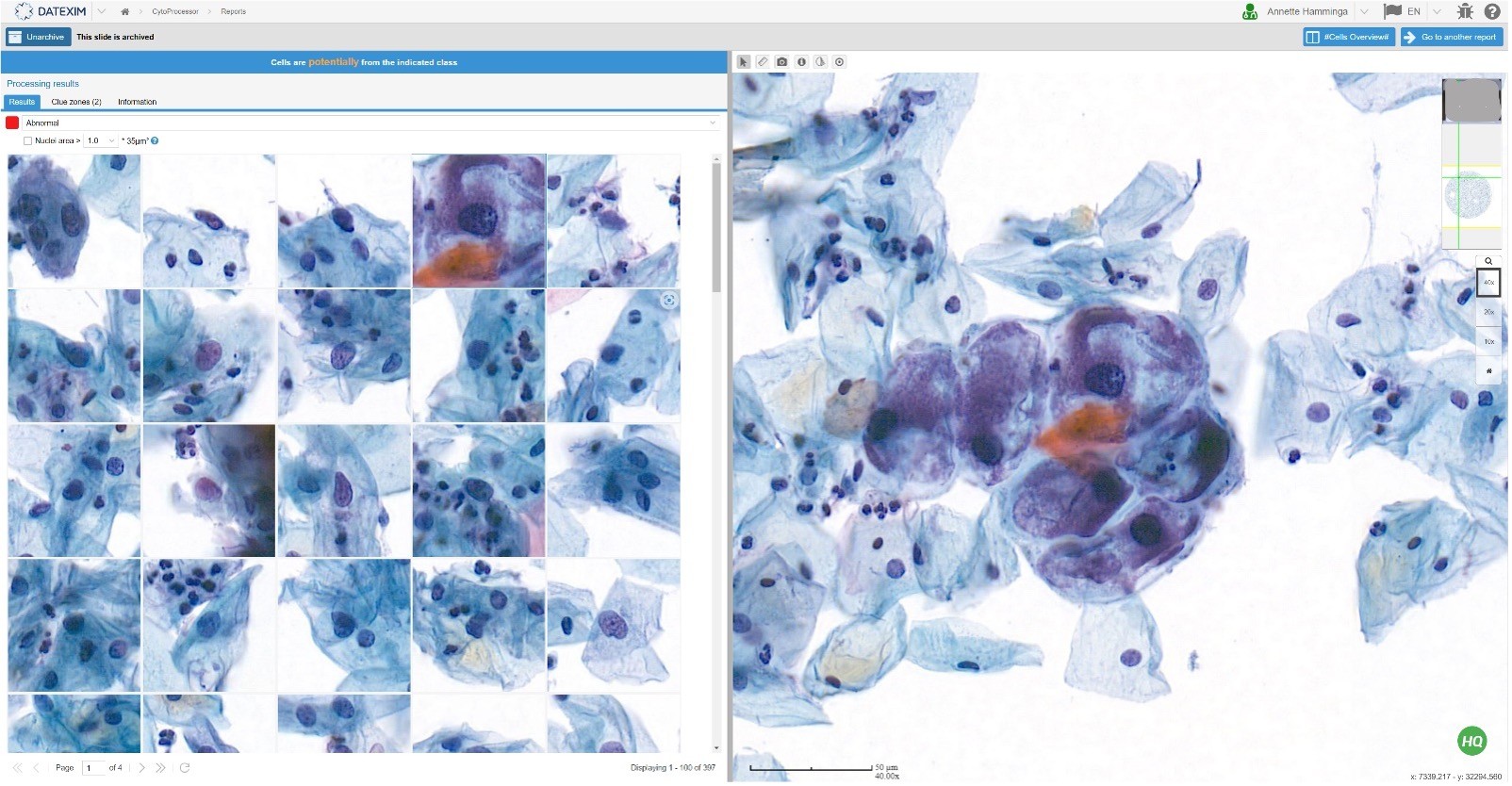Go to next results page
Screen dimensions: 1512x786
pyautogui.click(x=142, y=770)
